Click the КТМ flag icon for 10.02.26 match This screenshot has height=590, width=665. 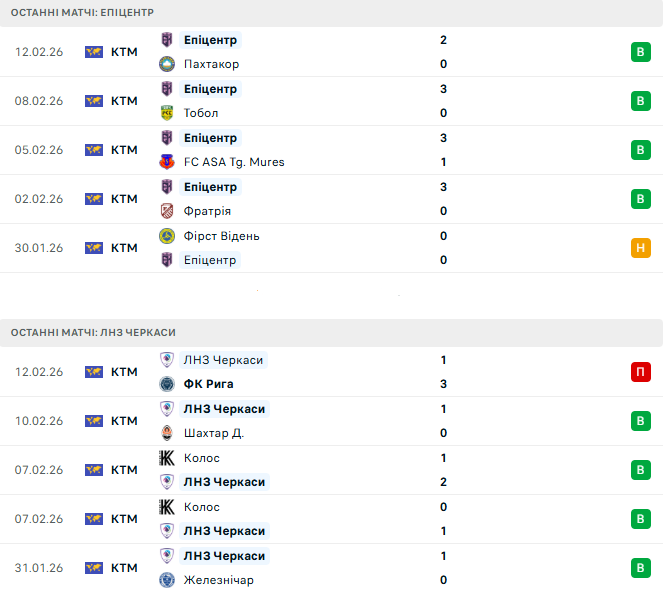click(94, 421)
